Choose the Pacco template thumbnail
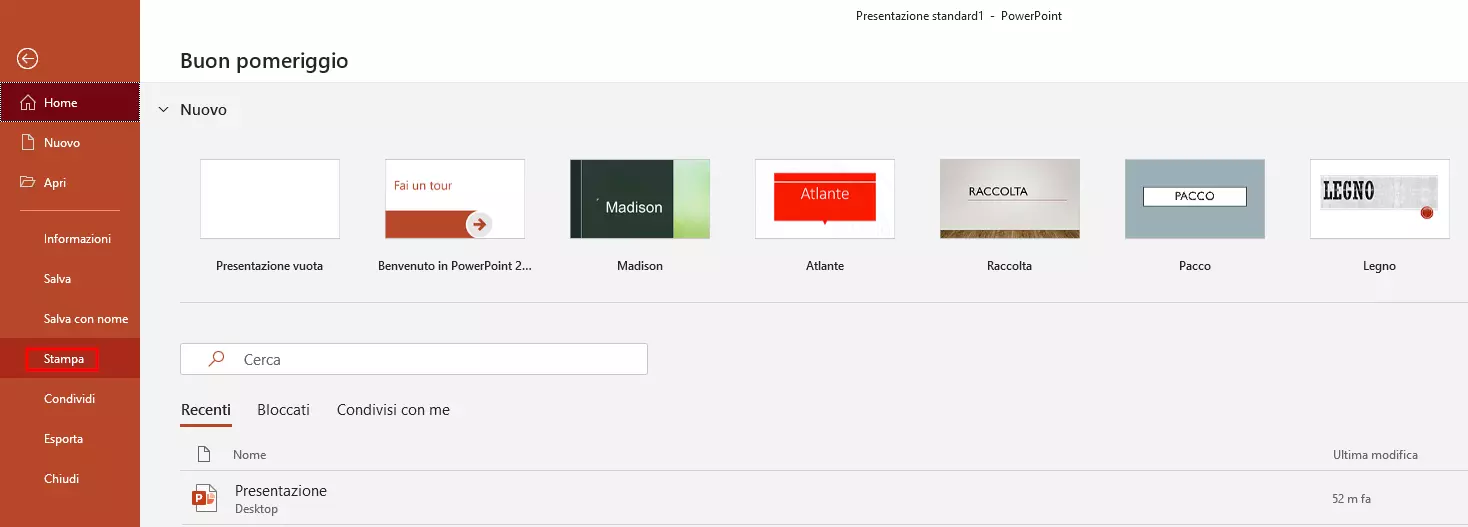 pyautogui.click(x=1195, y=199)
